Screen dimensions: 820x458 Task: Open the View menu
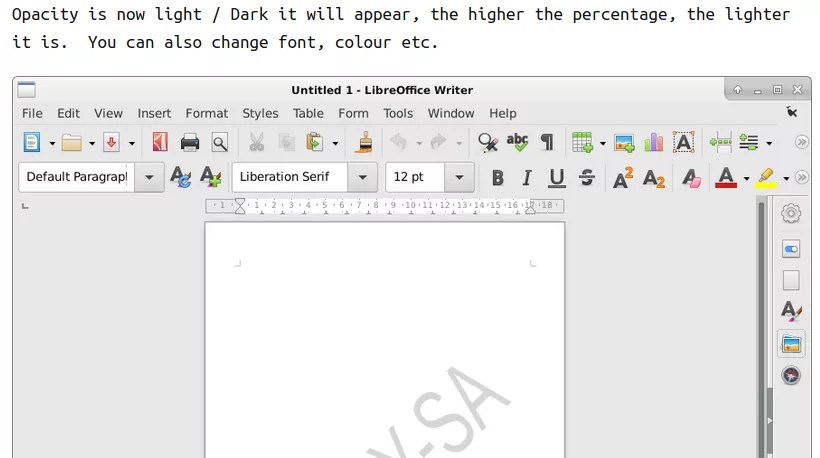click(x=108, y=113)
